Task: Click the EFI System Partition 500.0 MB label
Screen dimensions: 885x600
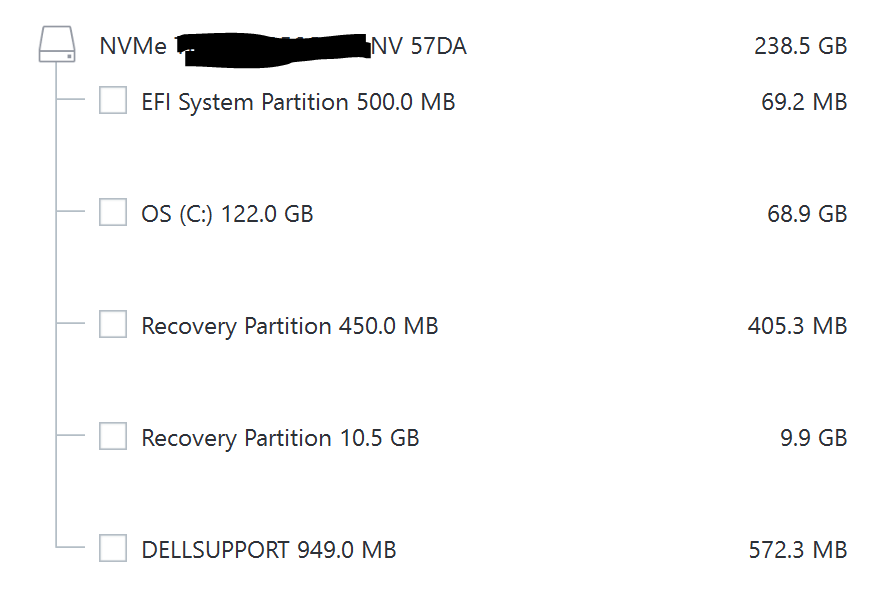Action: [298, 102]
